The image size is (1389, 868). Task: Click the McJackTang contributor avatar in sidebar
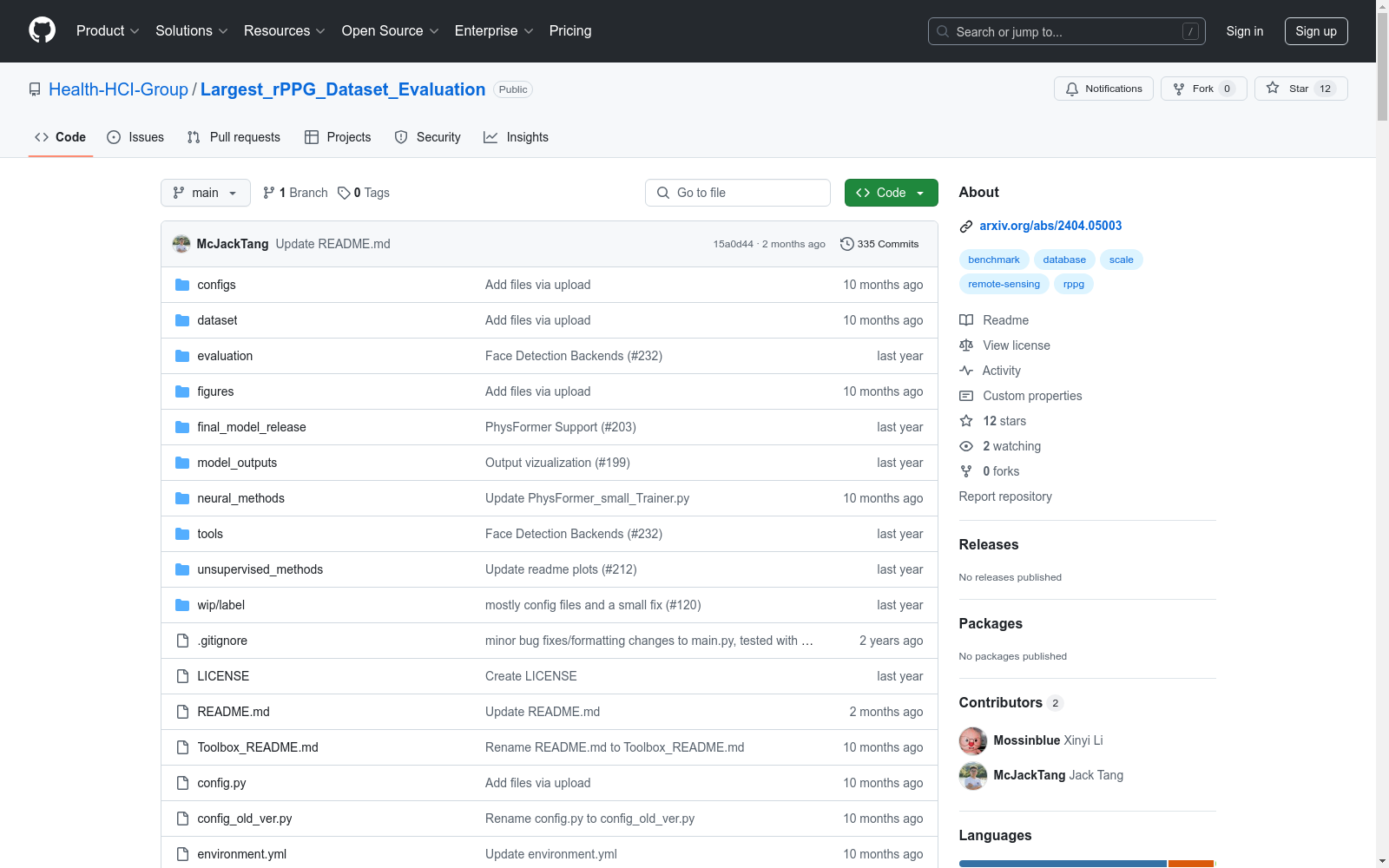coord(973,775)
